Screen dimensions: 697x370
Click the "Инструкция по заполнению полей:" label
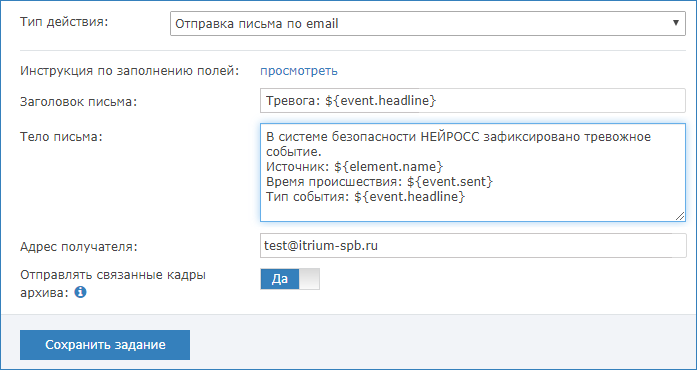tap(130, 71)
